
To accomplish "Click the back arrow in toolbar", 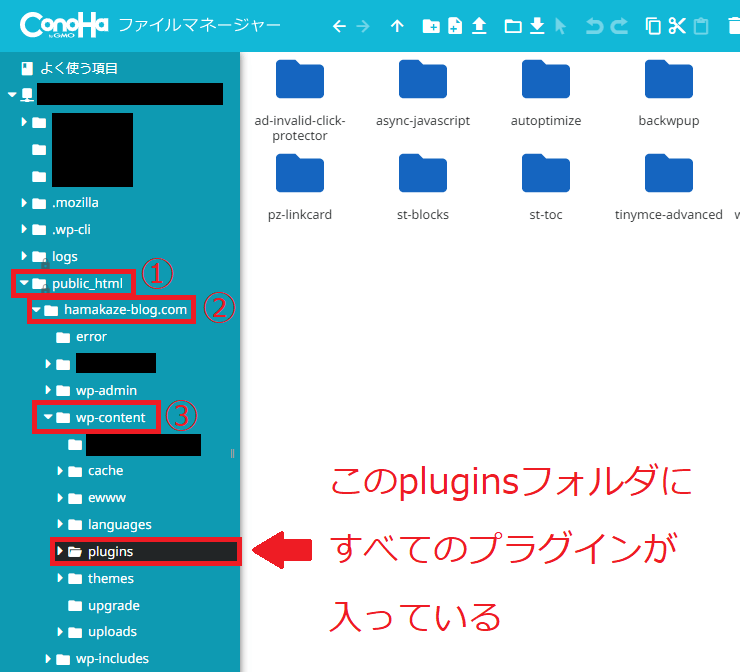I will click(x=339, y=26).
